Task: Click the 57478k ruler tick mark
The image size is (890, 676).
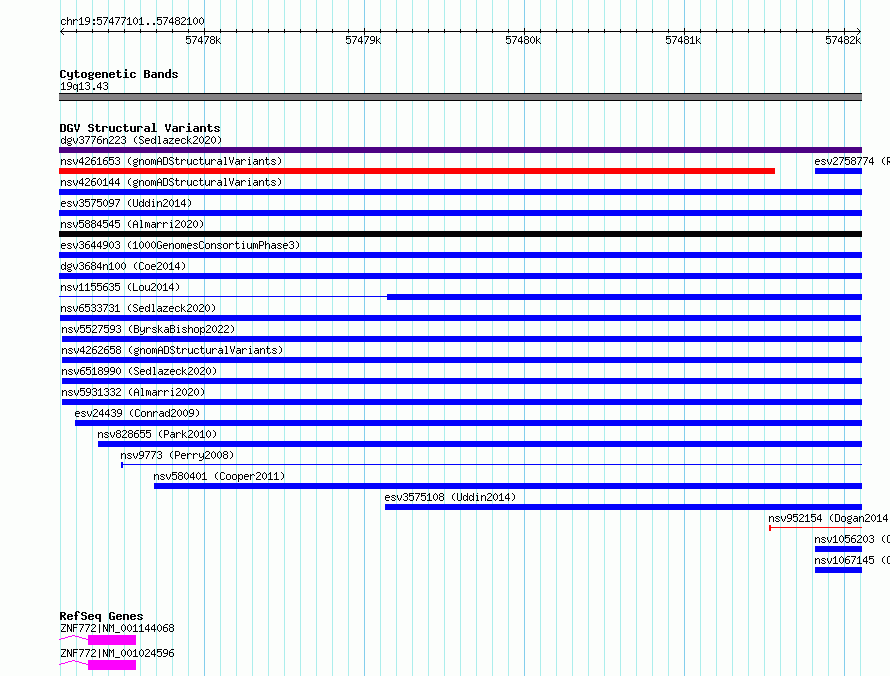Action: click(204, 31)
